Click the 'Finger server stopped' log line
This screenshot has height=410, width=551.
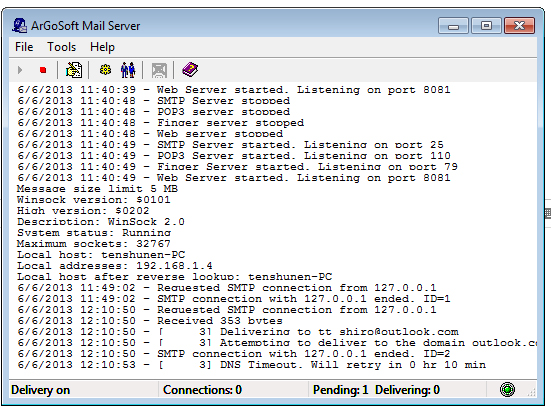pyautogui.click(x=161, y=123)
